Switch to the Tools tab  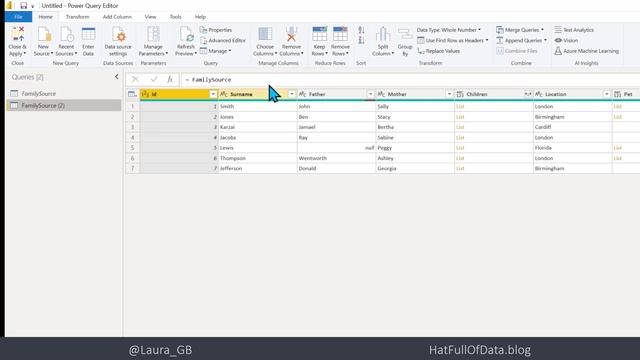tap(176, 17)
